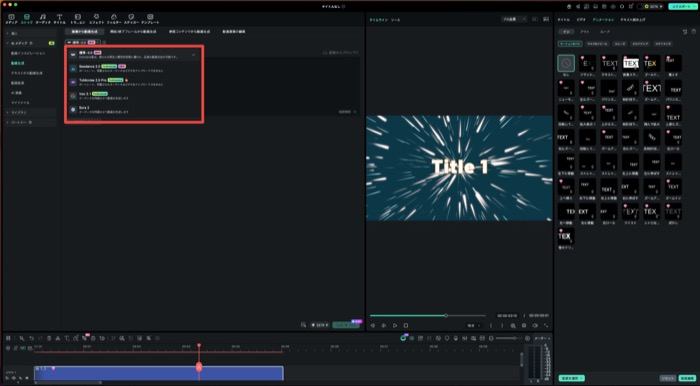
Task: Click the preview progress slider handle
Action: pyautogui.click(x=446, y=315)
